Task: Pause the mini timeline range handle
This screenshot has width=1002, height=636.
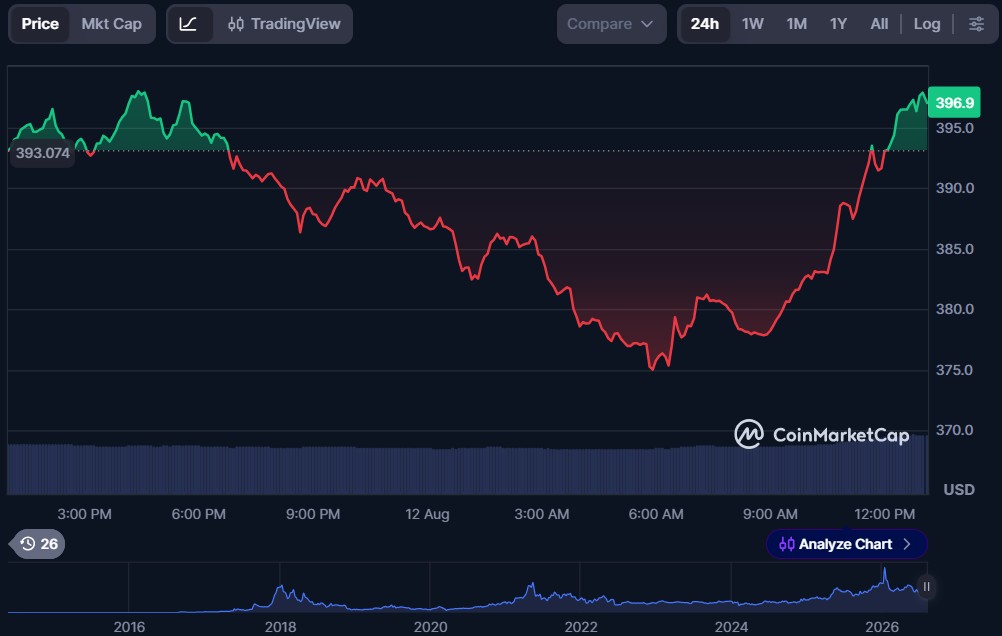Action: pos(926,587)
